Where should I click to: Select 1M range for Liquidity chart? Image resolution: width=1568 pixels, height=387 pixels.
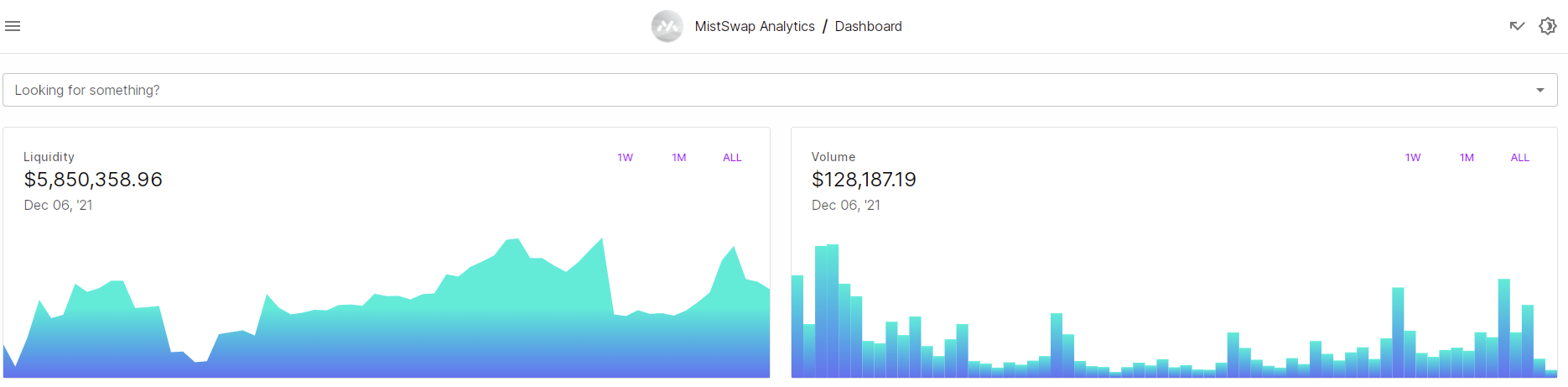pos(679,158)
